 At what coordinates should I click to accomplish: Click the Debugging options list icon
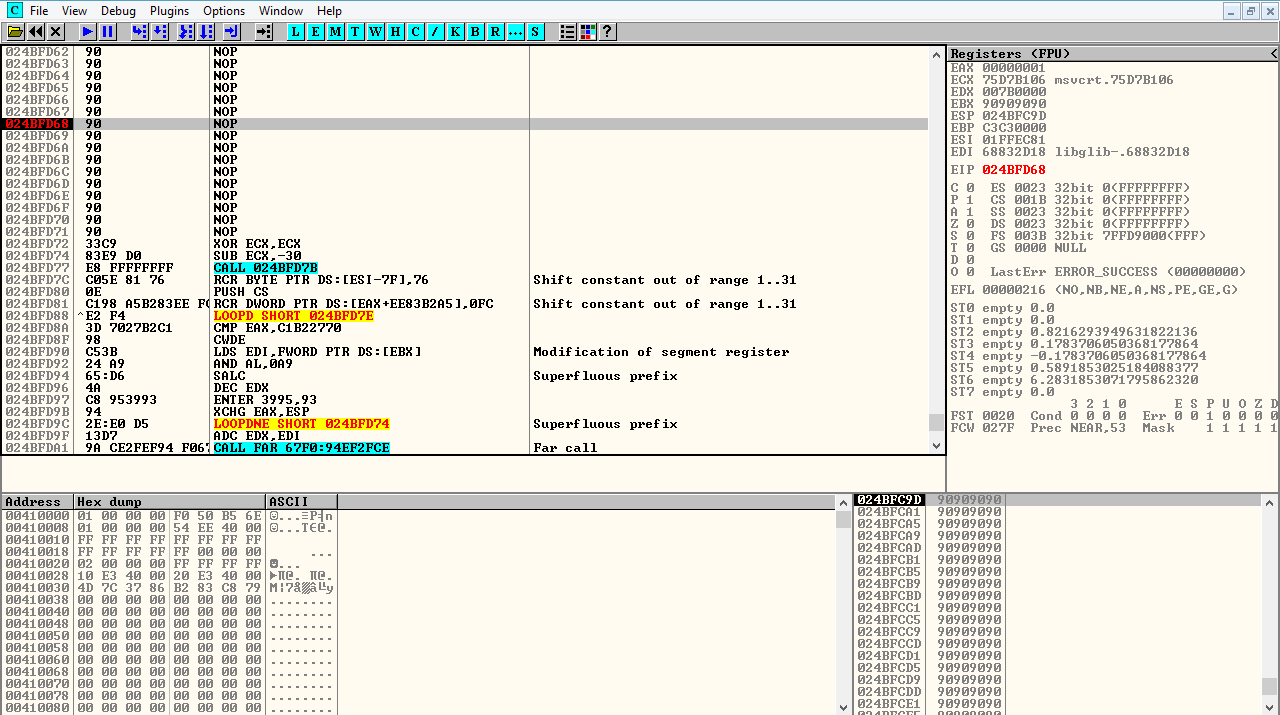568,32
